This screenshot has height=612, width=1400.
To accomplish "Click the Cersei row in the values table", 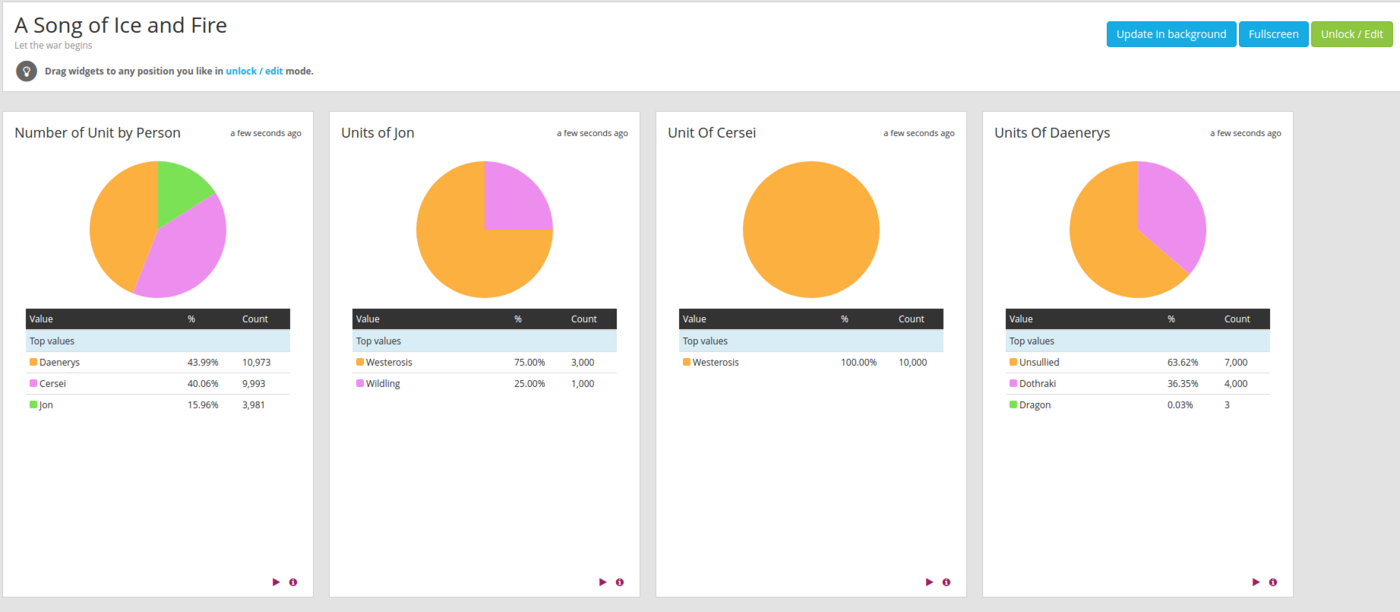I will point(157,383).
